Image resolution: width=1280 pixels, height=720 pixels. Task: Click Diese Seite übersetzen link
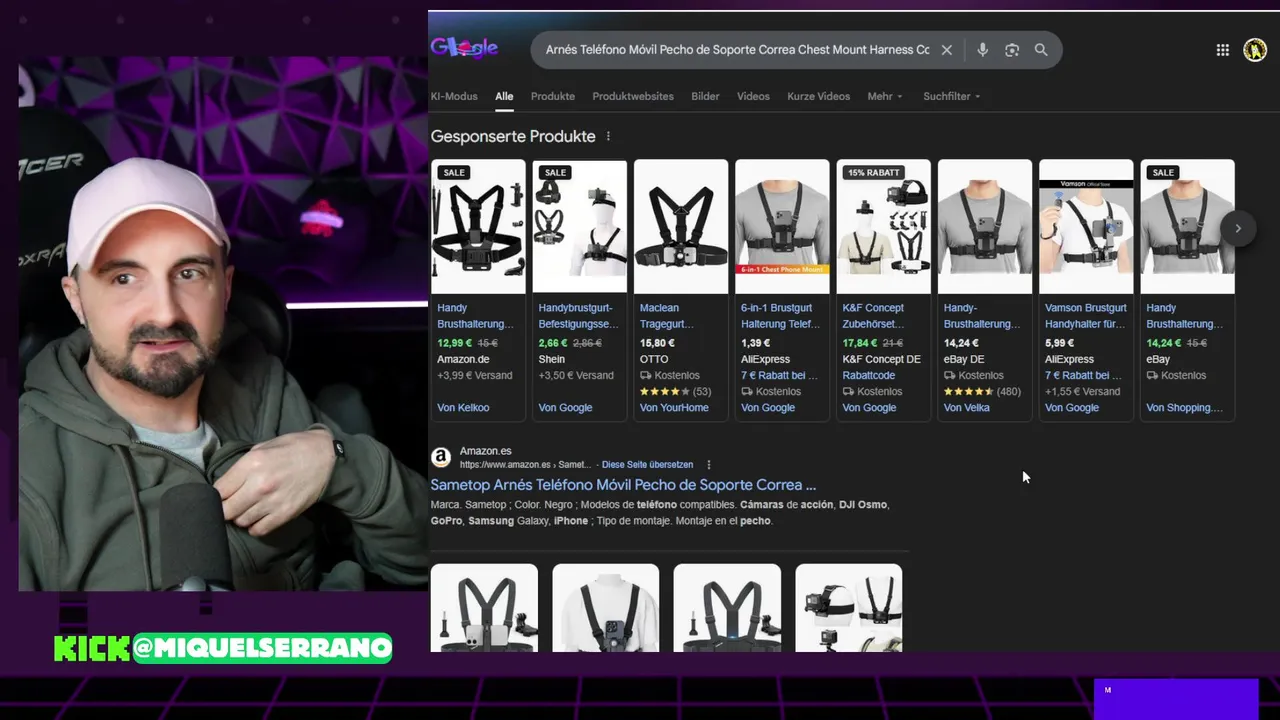(x=647, y=465)
